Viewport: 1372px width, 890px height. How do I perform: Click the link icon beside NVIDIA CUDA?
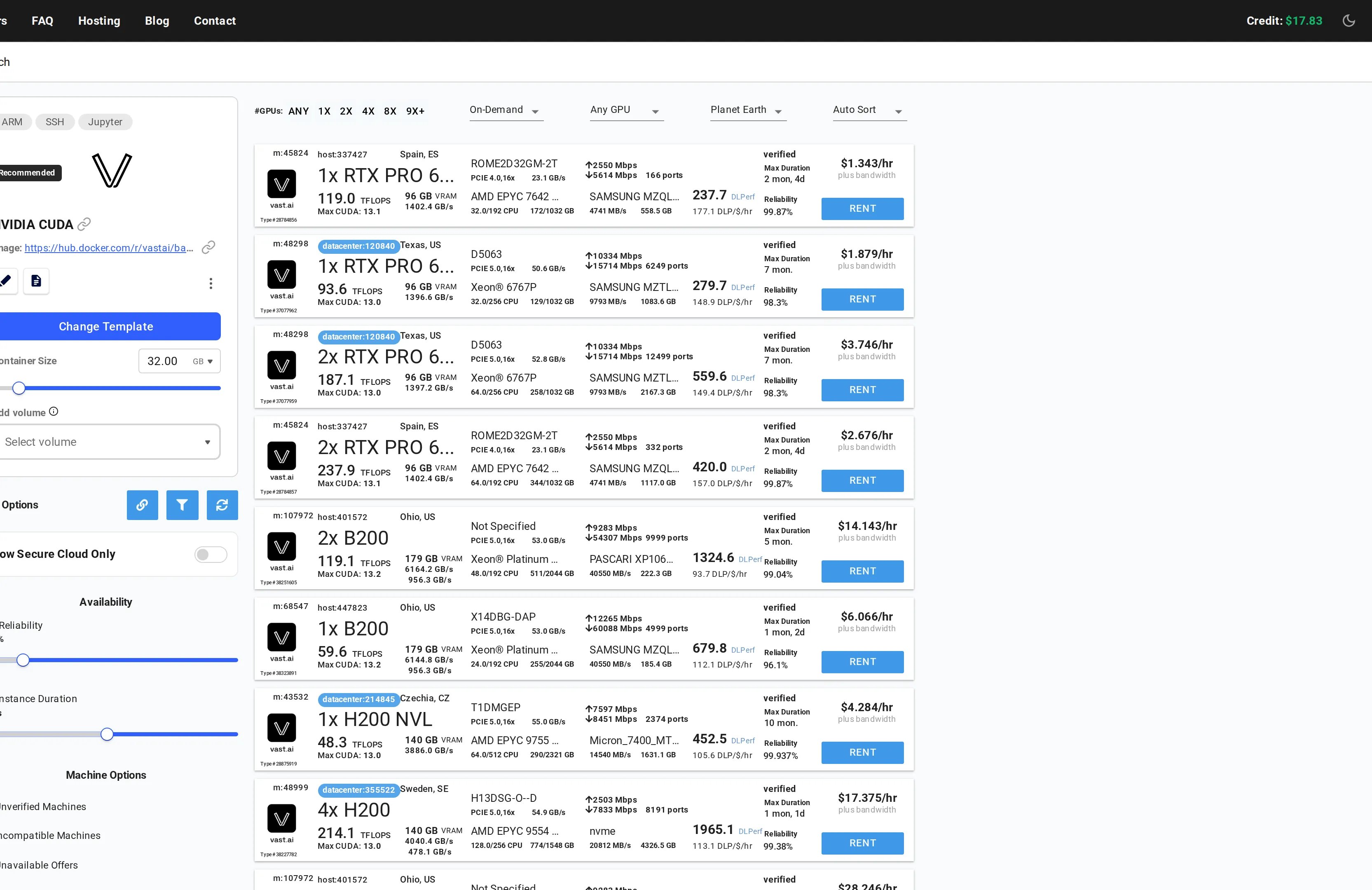tap(84, 224)
